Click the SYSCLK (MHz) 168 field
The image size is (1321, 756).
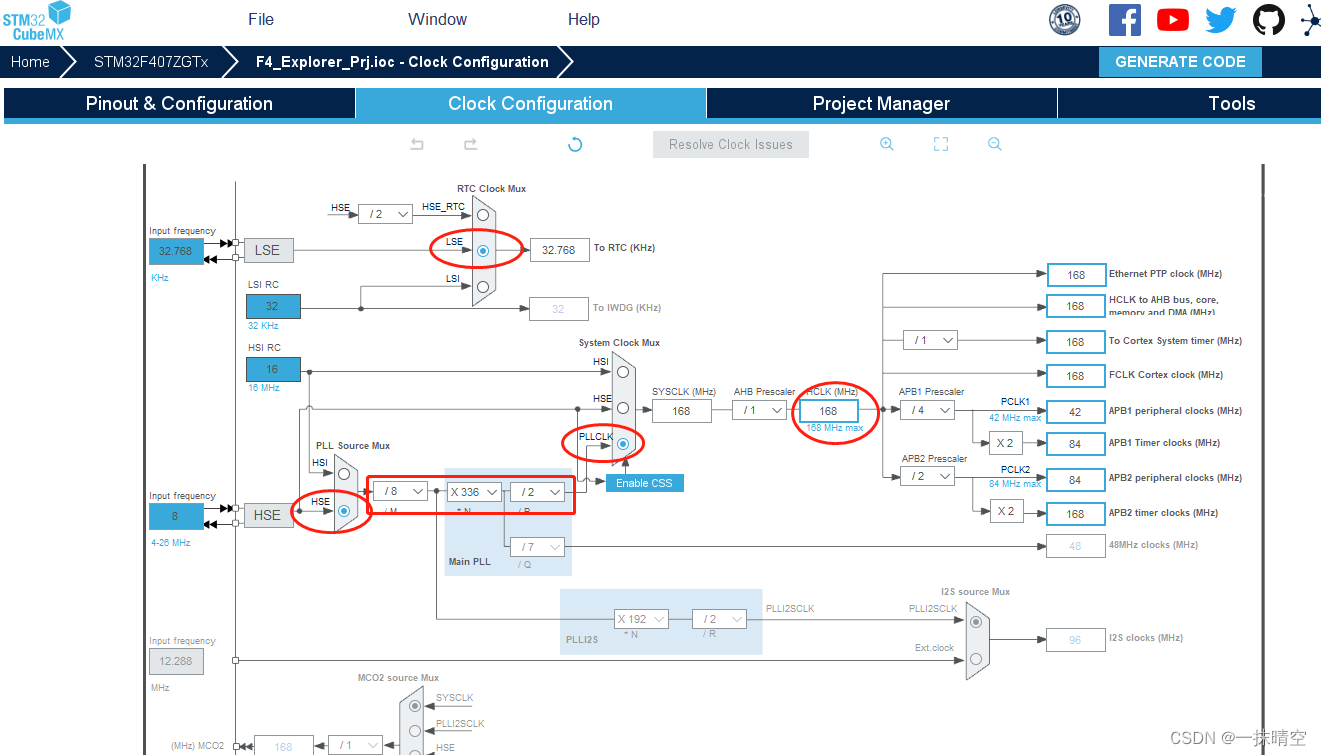pos(681,411)
